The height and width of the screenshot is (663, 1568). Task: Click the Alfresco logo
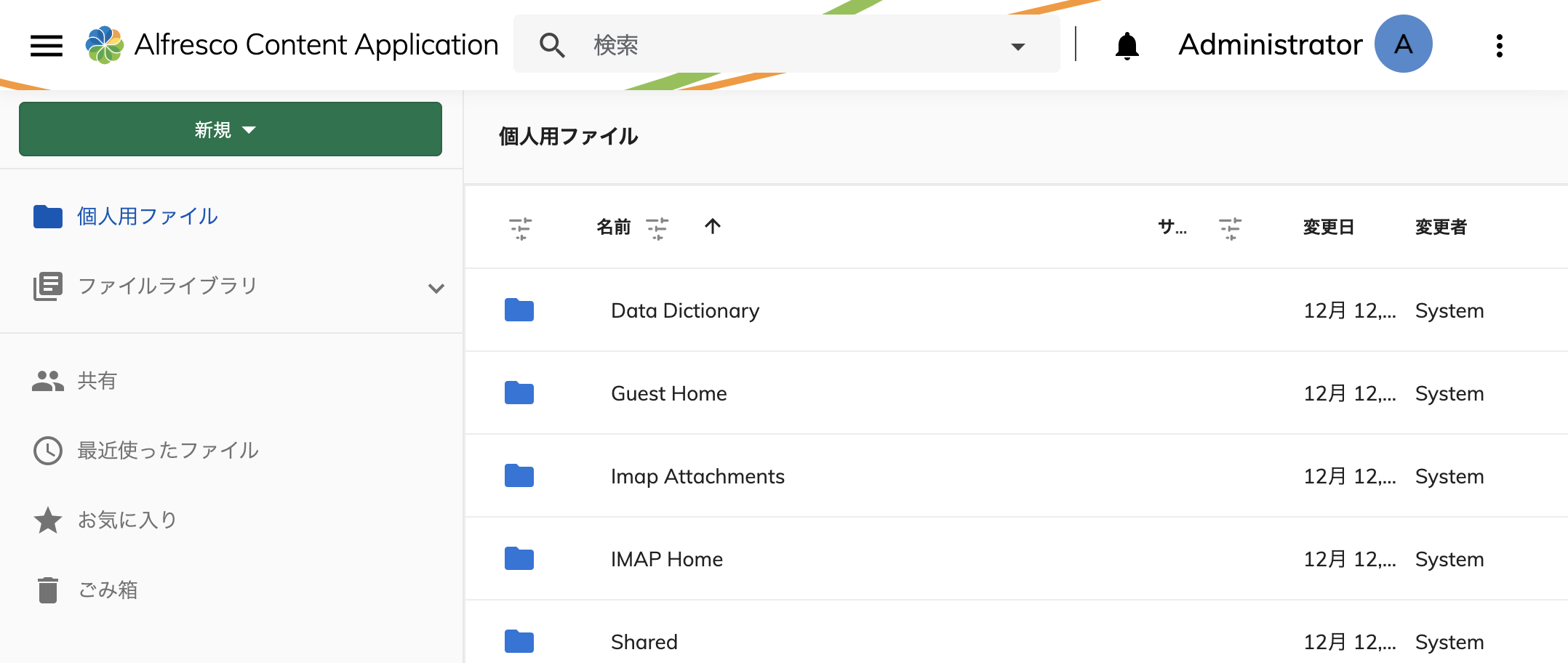[104, 44]
